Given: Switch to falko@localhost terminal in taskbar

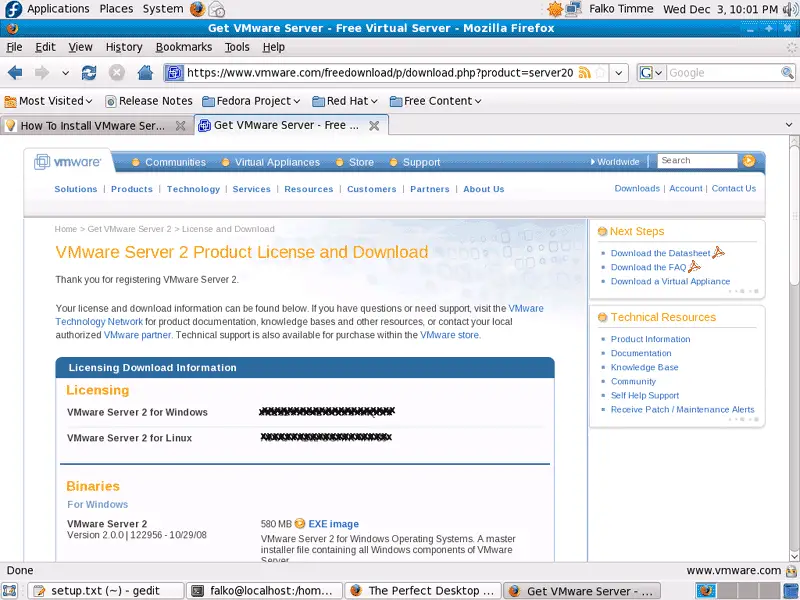Looking at the screenshot, I should coord(264,591).
